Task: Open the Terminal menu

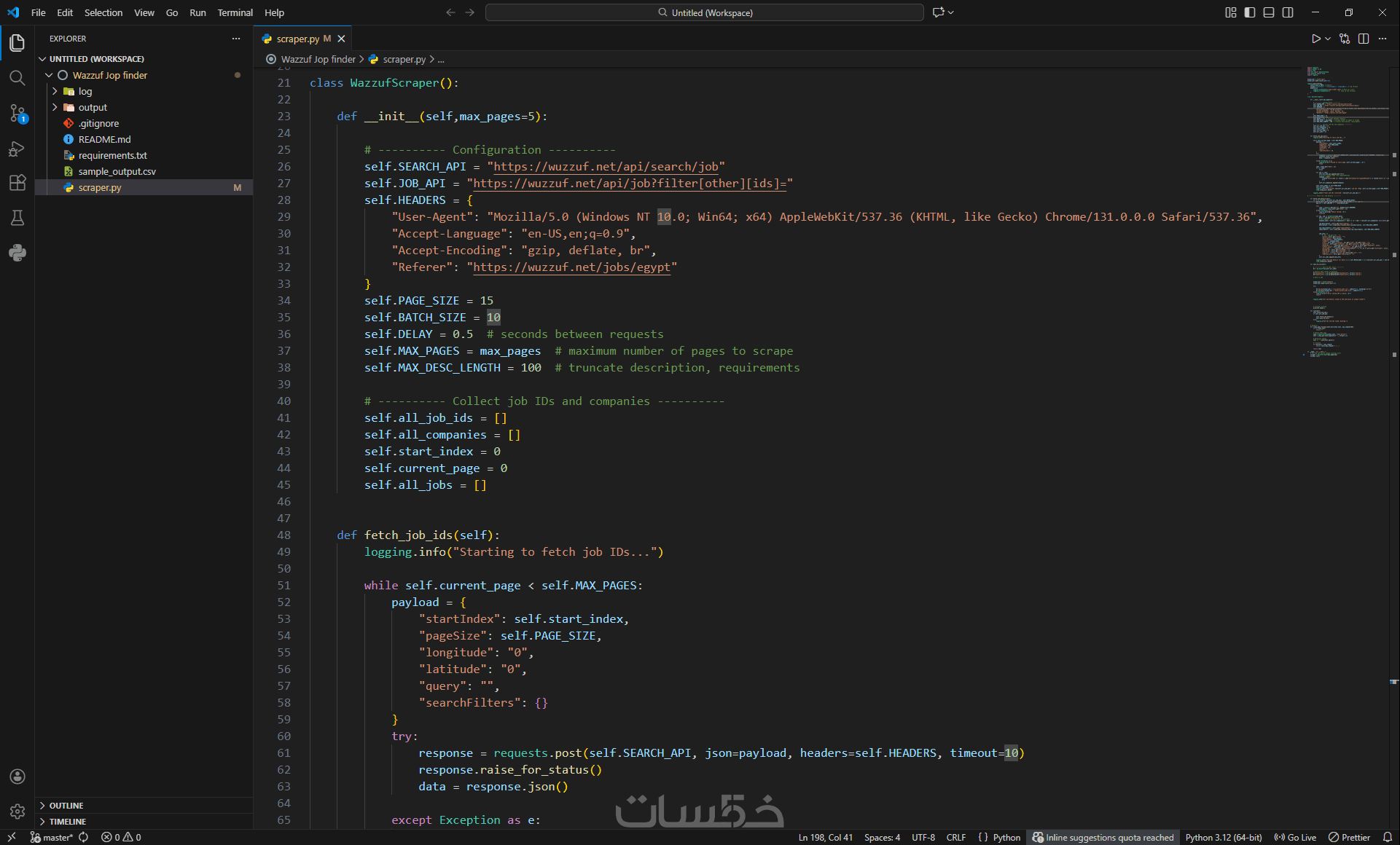Action: (x=235, y=12)
